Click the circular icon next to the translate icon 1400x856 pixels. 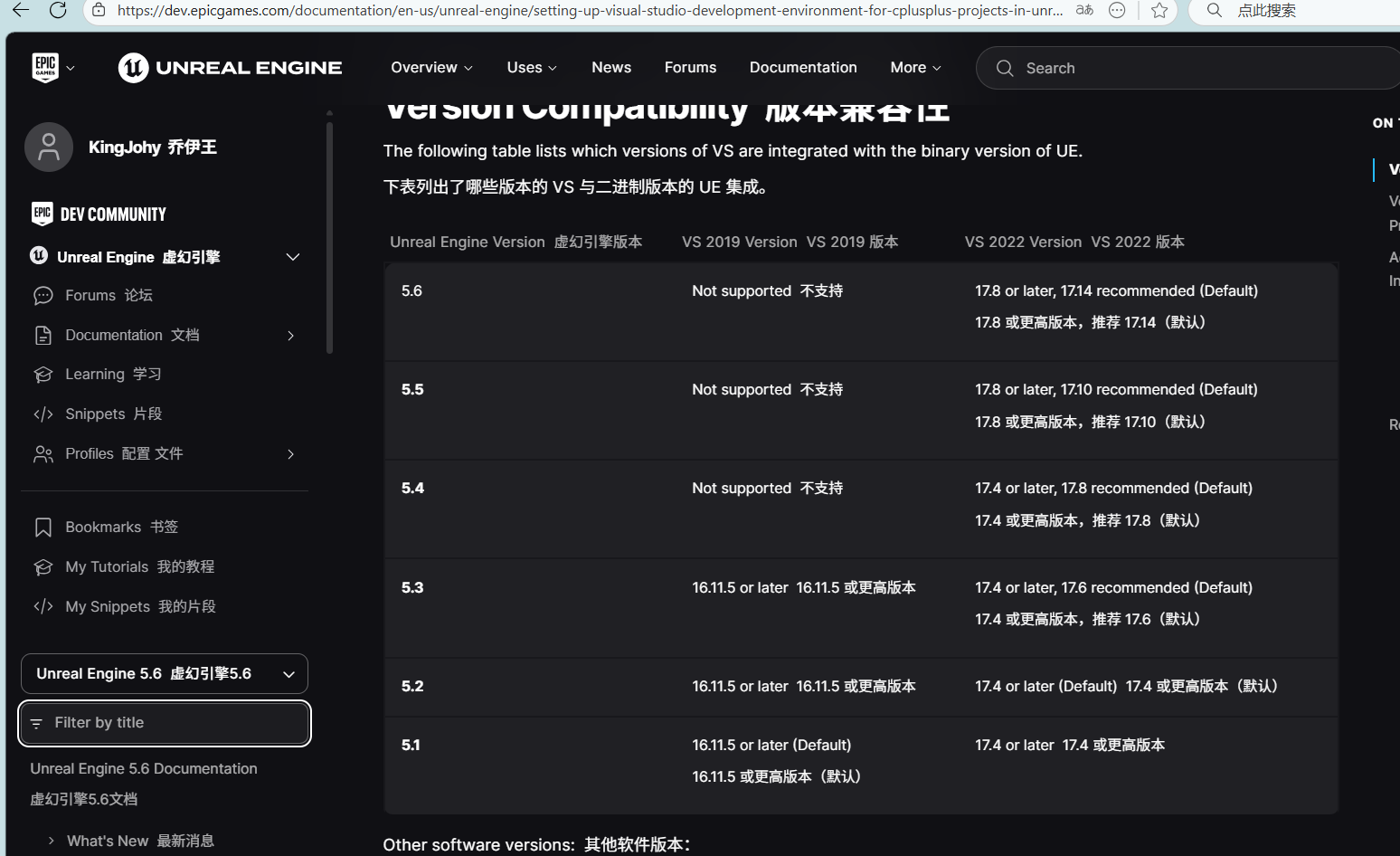click(x=1117, y=10)
